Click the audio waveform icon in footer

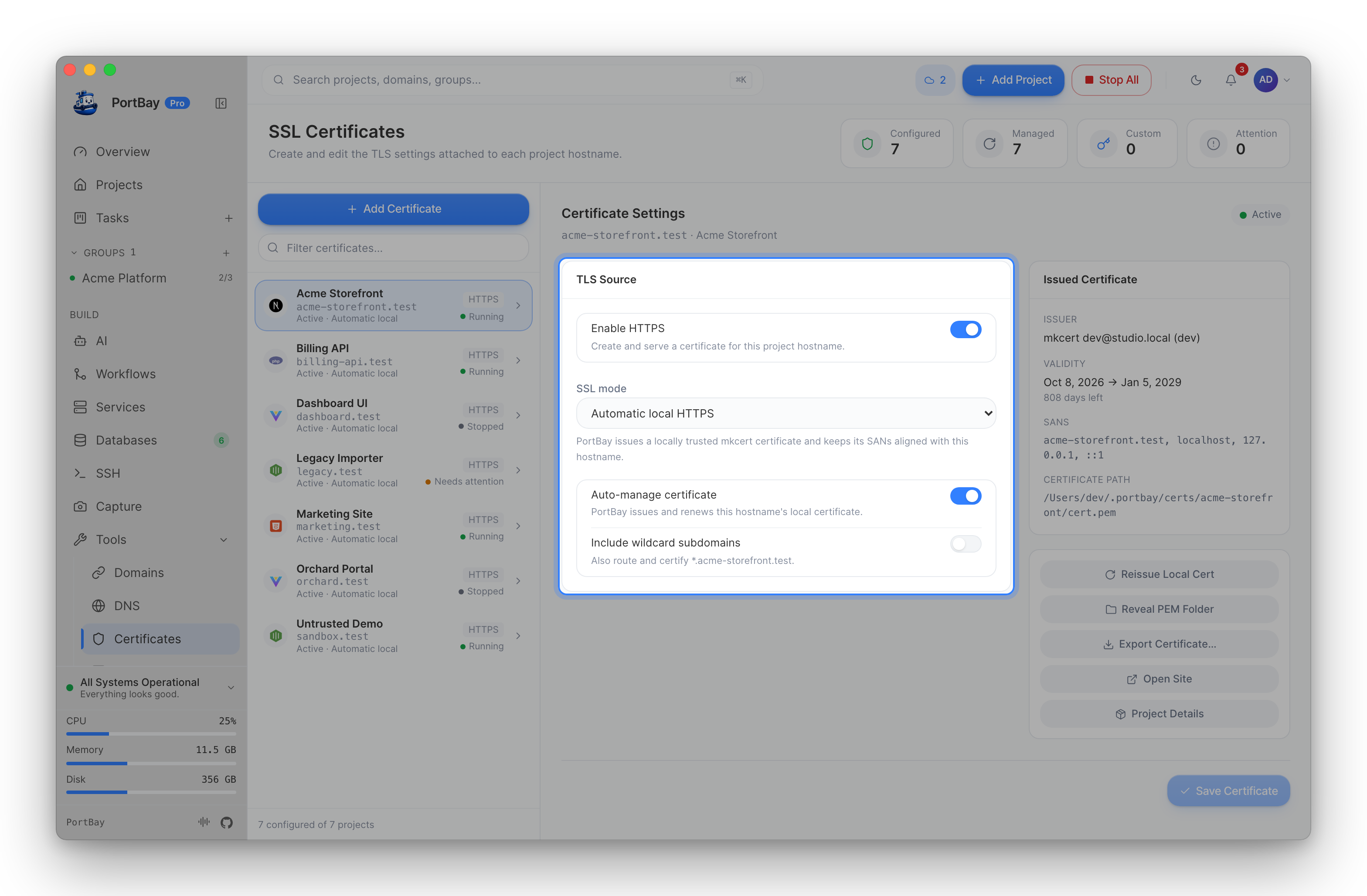204,822
